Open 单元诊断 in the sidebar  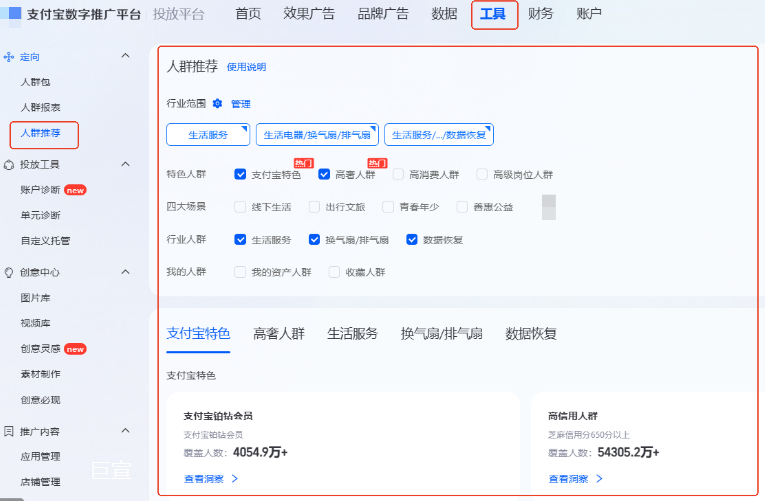[x=40, y=215]
